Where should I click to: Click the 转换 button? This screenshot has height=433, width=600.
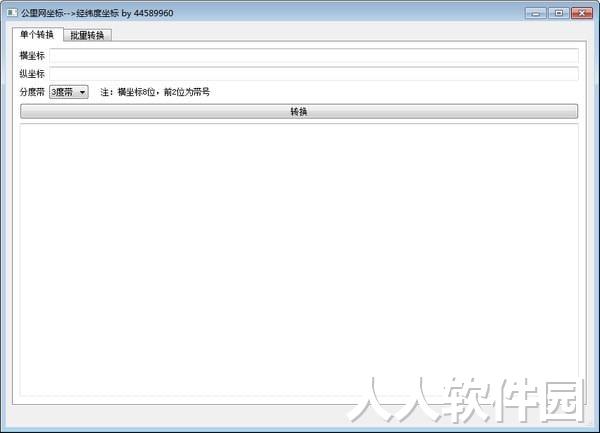[299, 111]
